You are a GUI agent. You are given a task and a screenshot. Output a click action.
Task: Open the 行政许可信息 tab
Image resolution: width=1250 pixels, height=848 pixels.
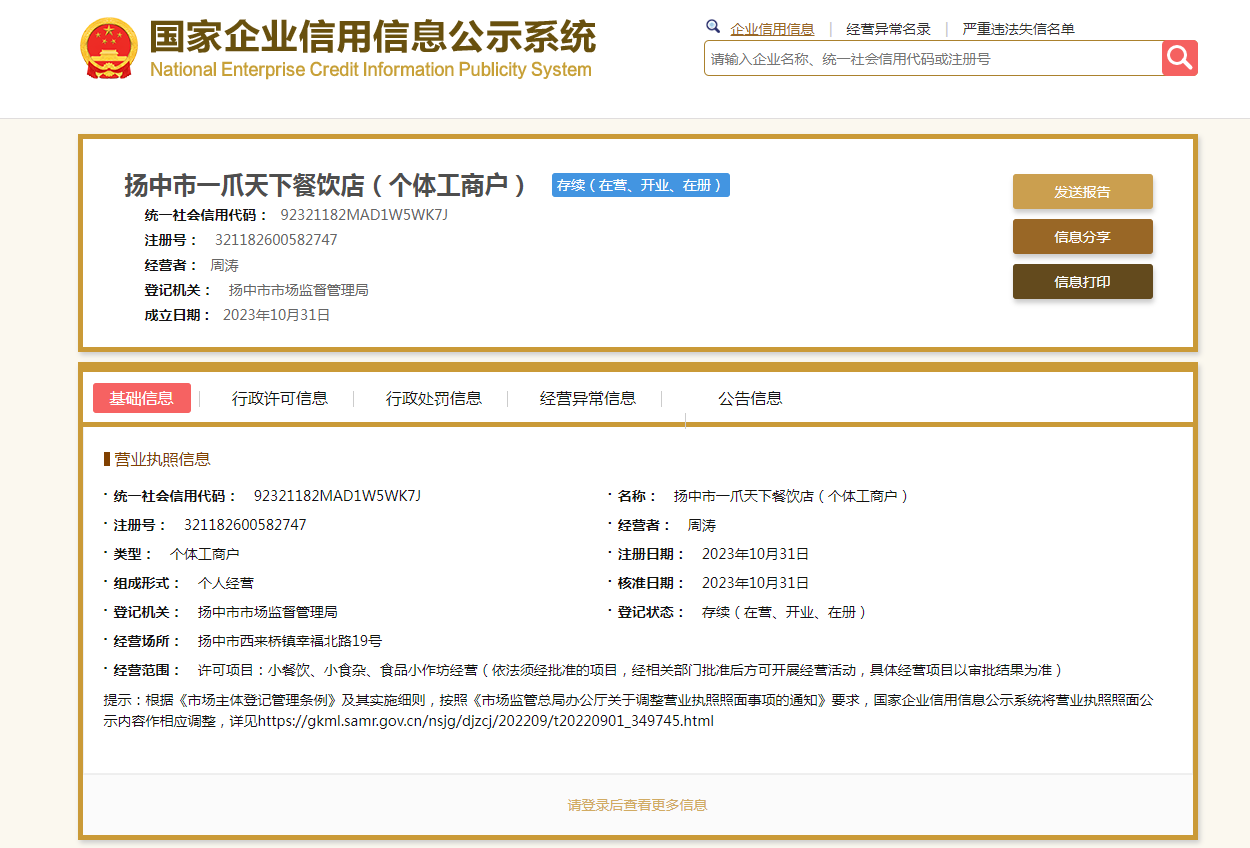[280, 398]
